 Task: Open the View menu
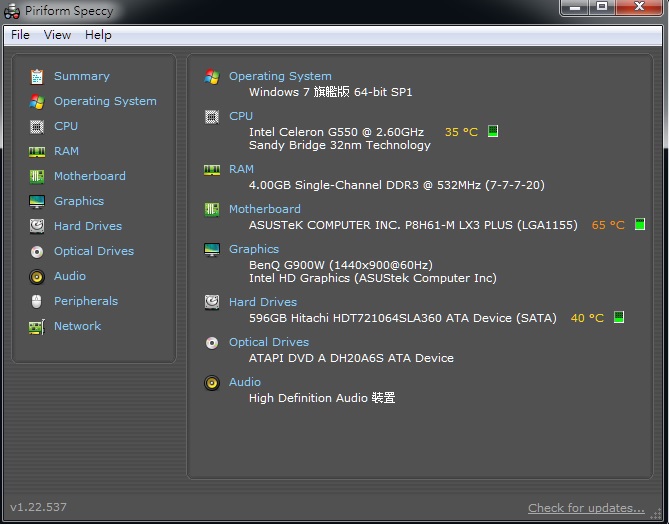point(57,35)
